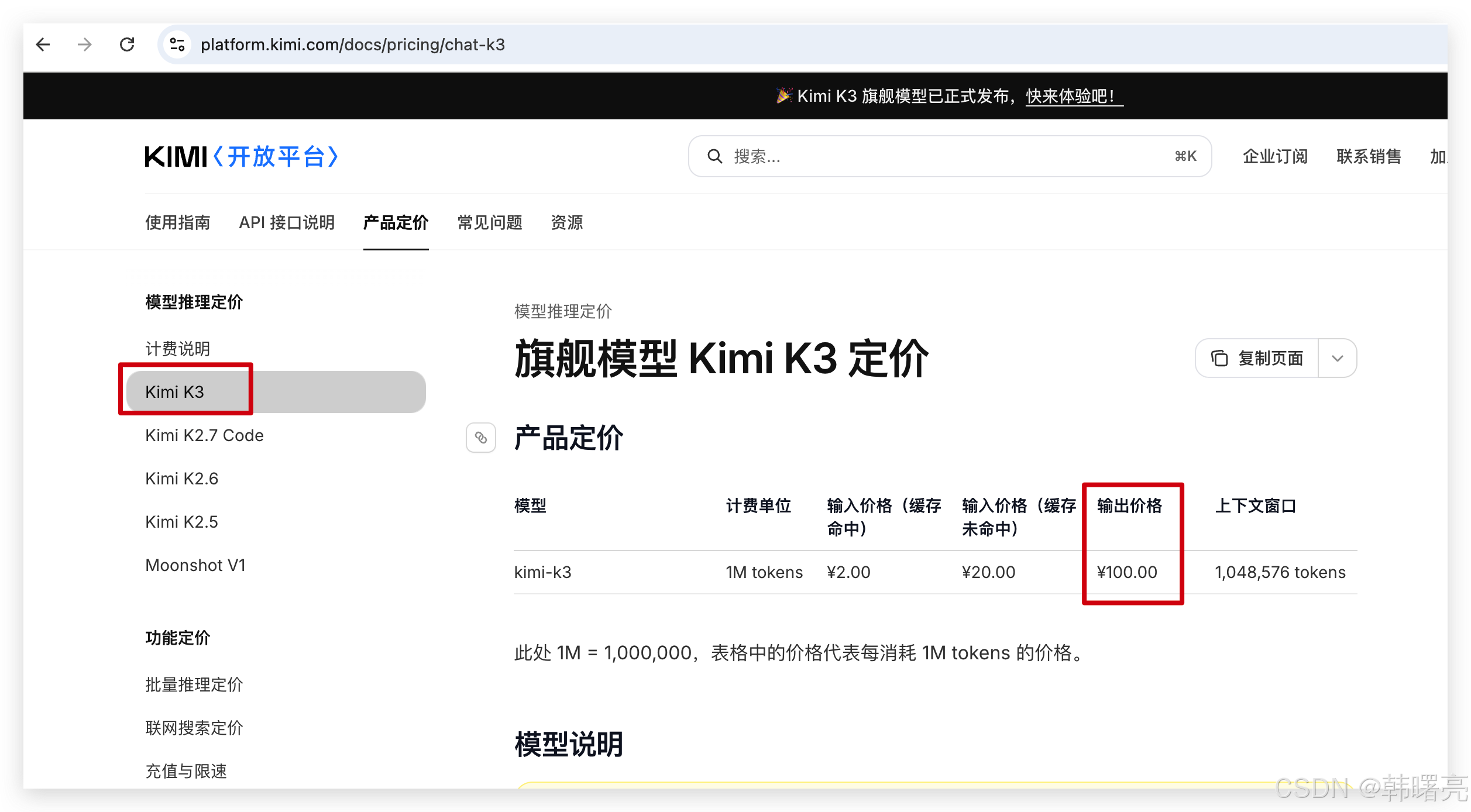
Task: Open the 使用指南 tab
Action: [x=178, y=222]
